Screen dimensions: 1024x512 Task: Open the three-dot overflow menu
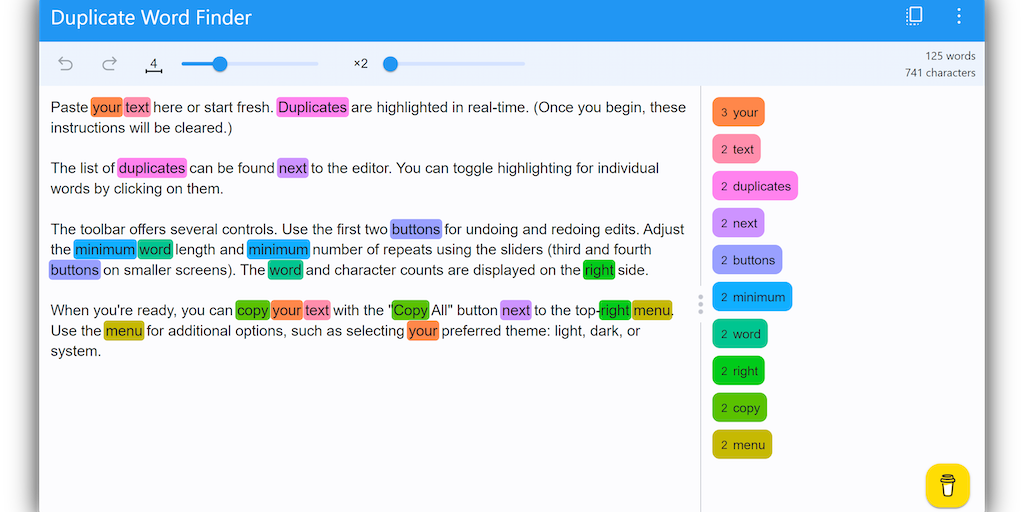tap(959, 16)
